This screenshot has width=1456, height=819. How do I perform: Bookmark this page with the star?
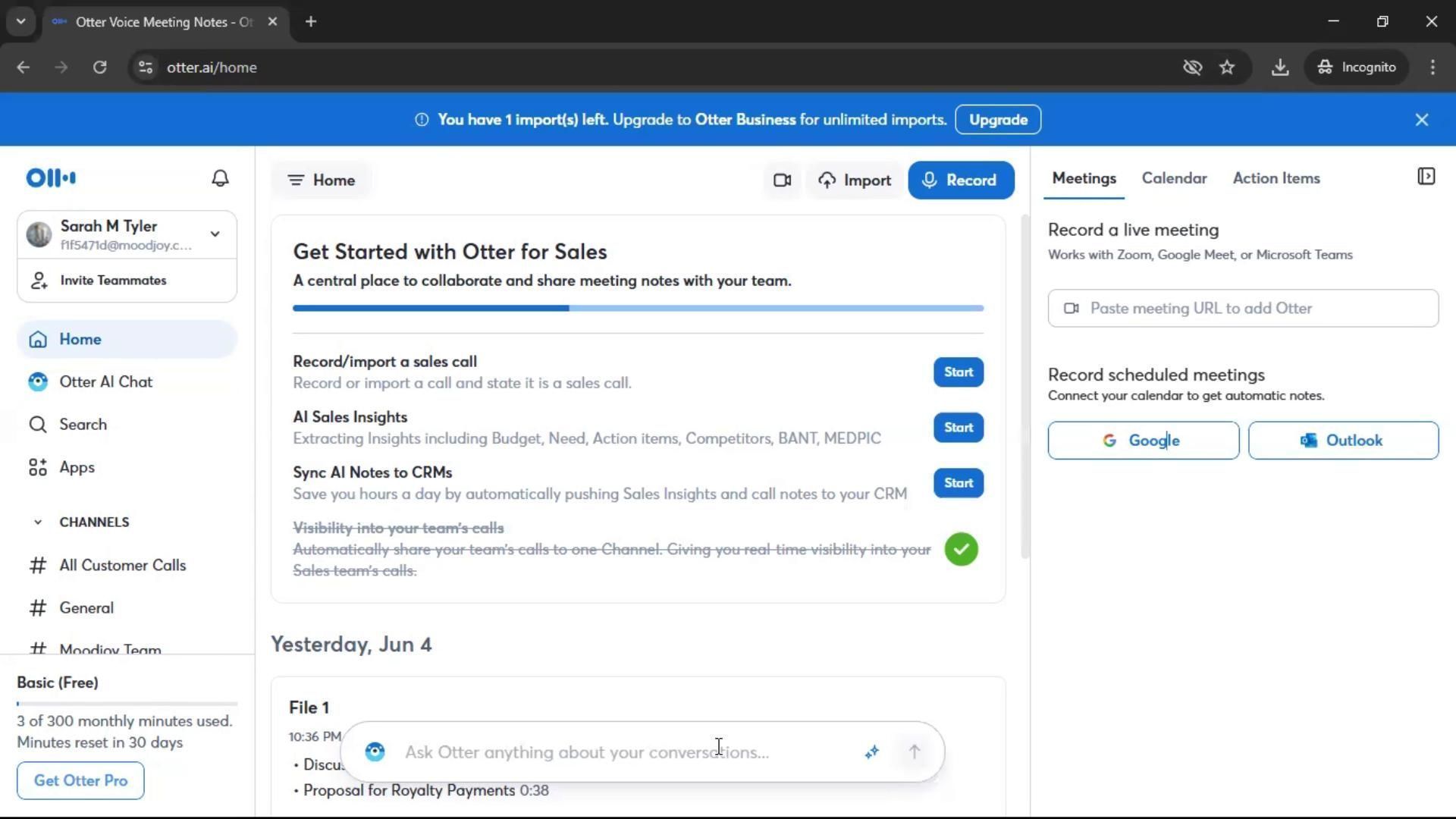tap(1227, 67)
